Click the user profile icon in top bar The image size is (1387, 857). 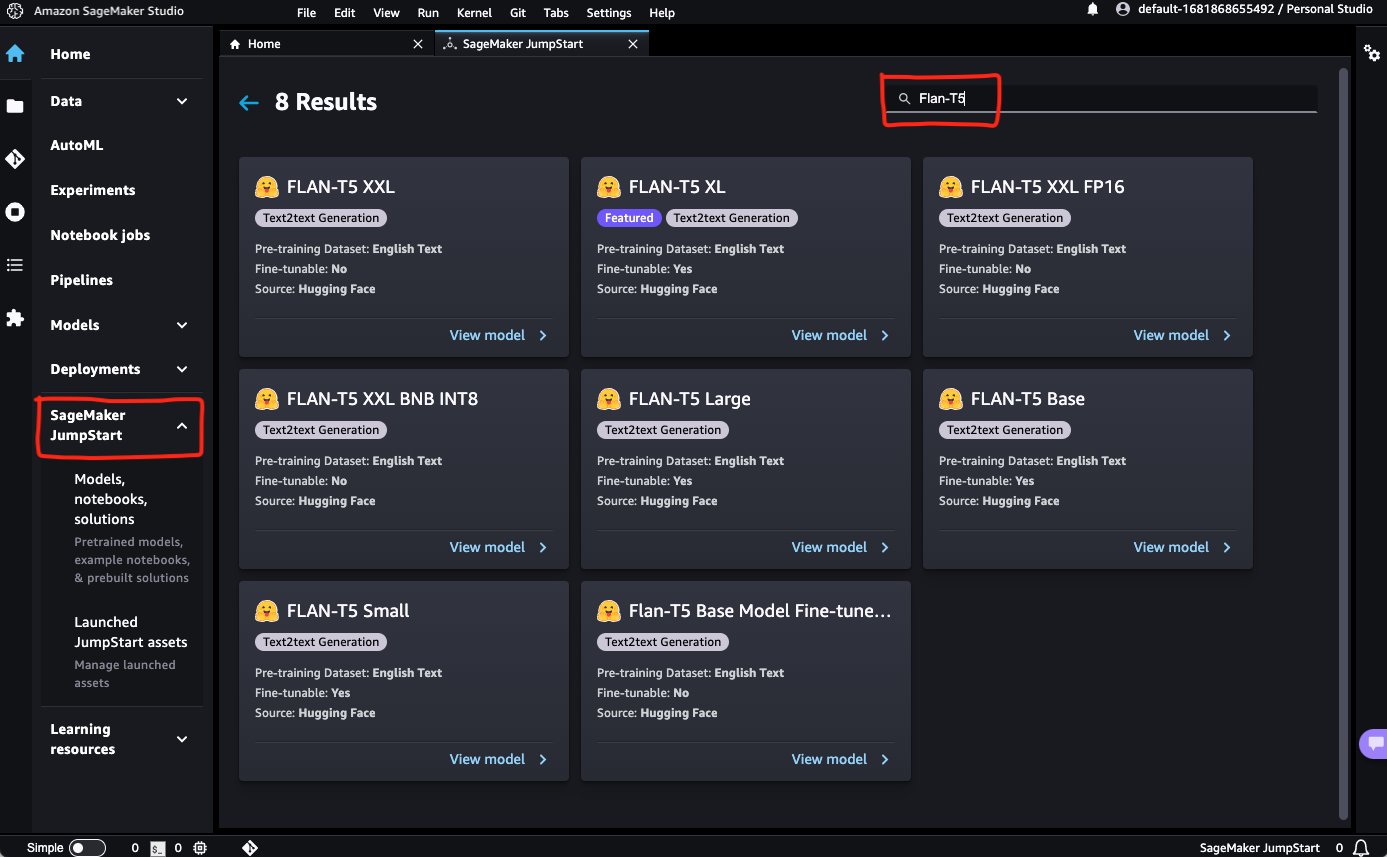pyautogui.click(x=1123, y=10)
